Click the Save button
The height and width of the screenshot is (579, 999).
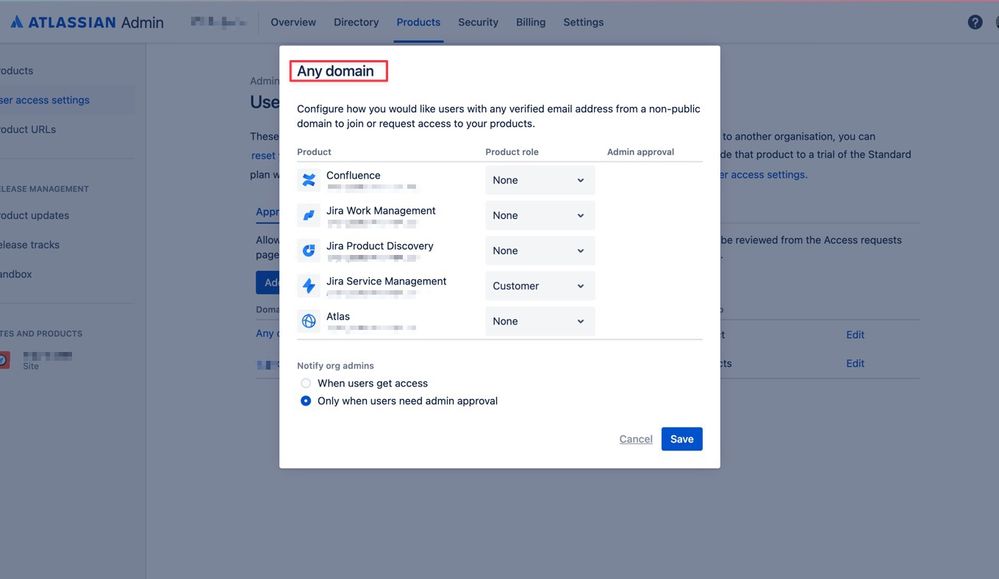click(x=682, y=439)
